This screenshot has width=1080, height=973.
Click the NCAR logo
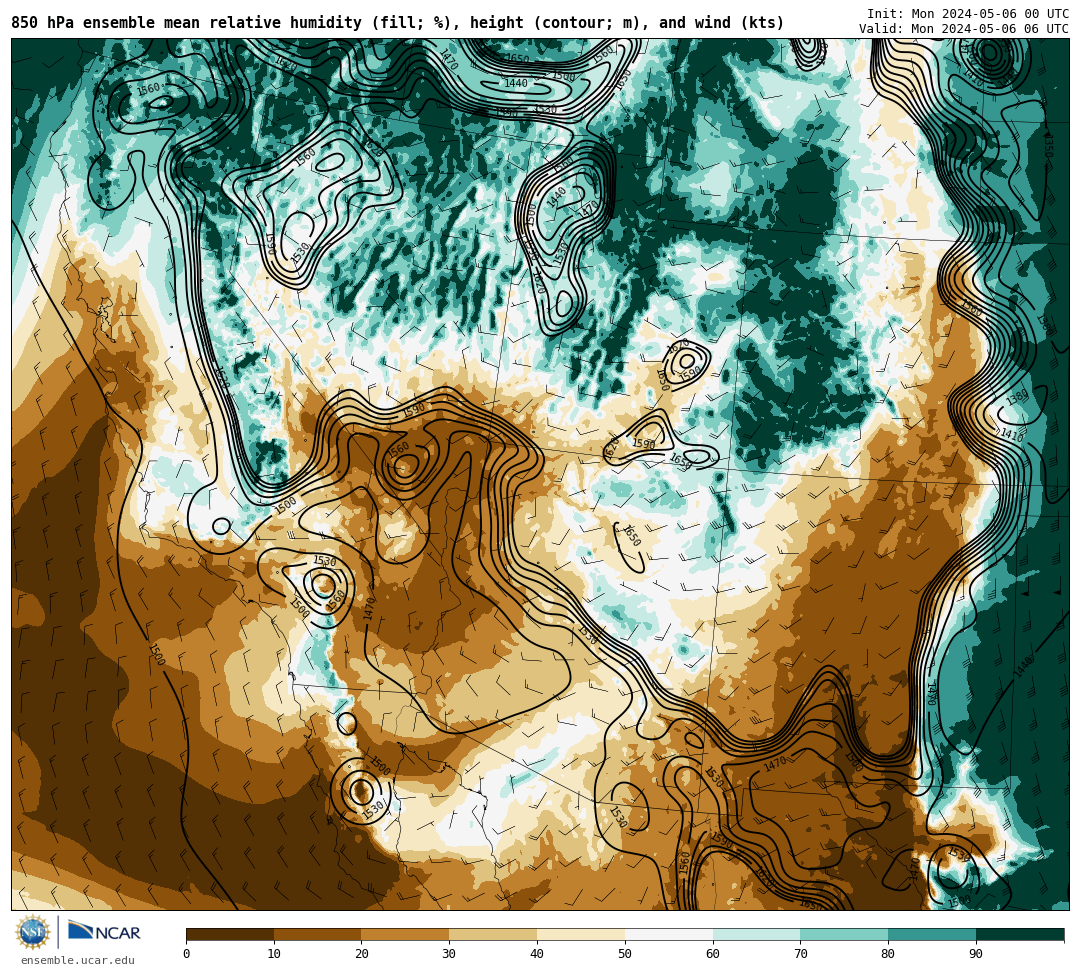104,932
